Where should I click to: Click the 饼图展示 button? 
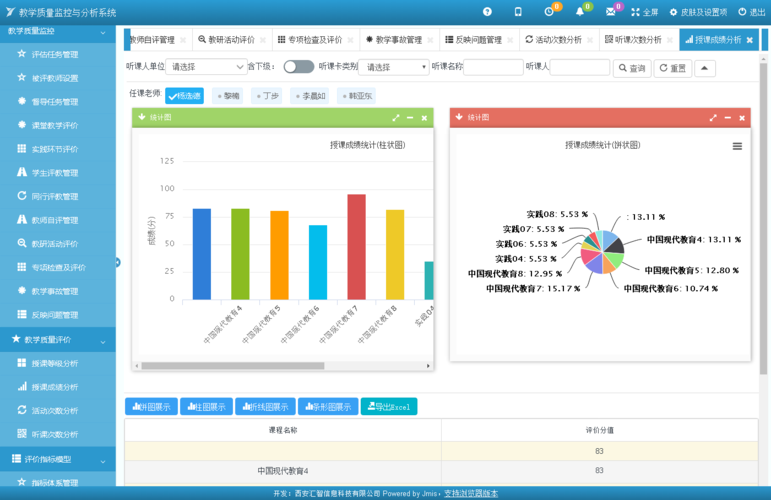(151, 407)
